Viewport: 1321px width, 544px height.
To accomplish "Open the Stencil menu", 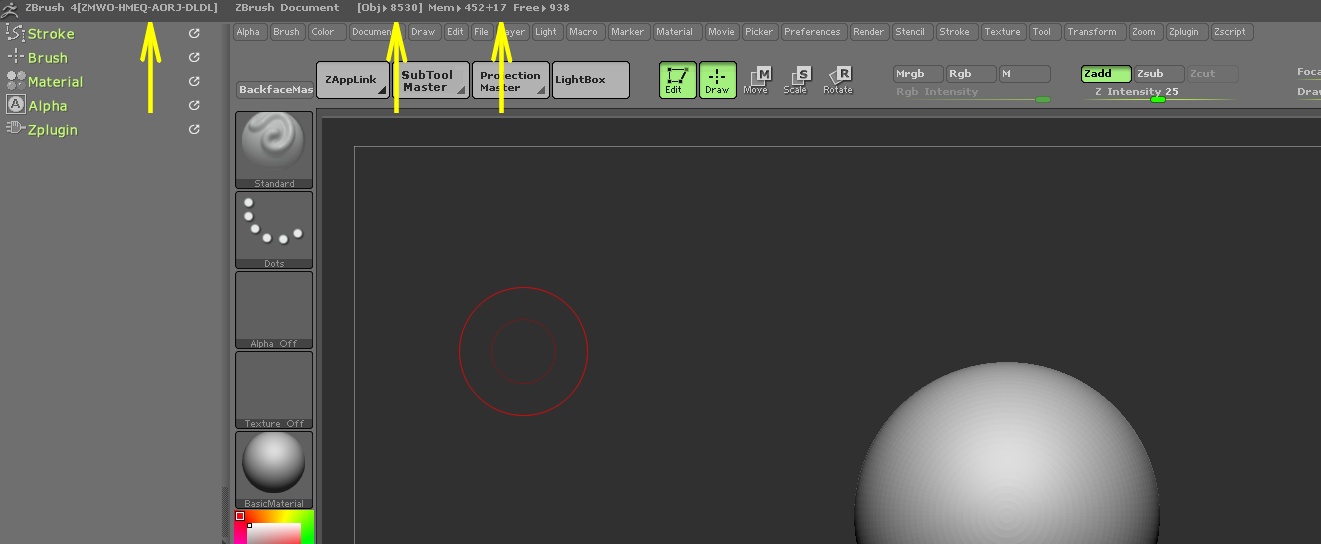I will [x=910, y=32].
